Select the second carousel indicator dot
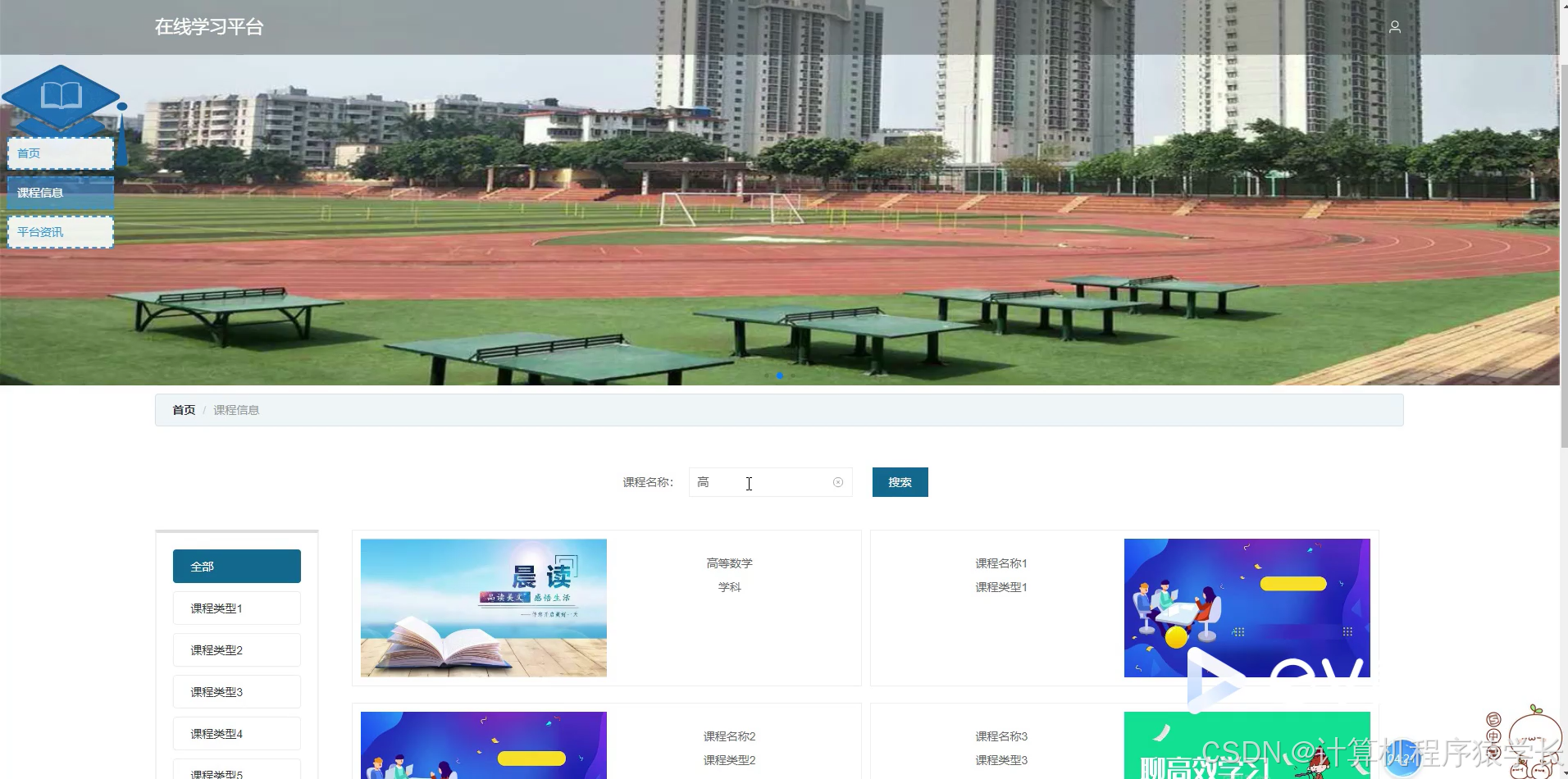 [x=780, y=376]
